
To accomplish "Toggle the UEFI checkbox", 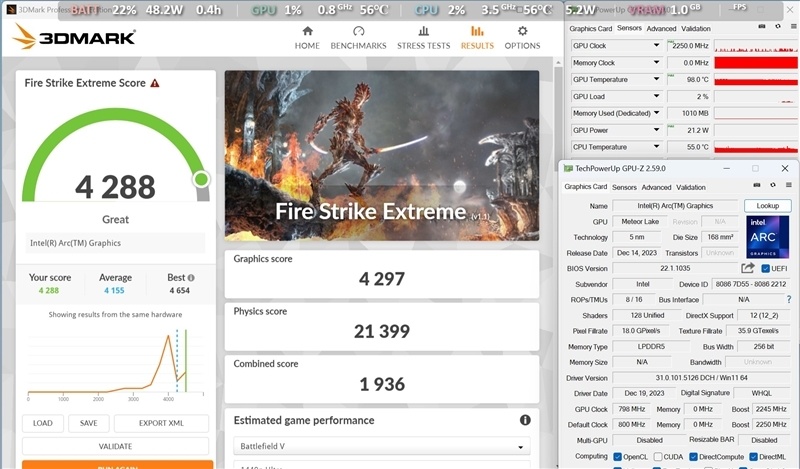I will (x=766, y=268).
